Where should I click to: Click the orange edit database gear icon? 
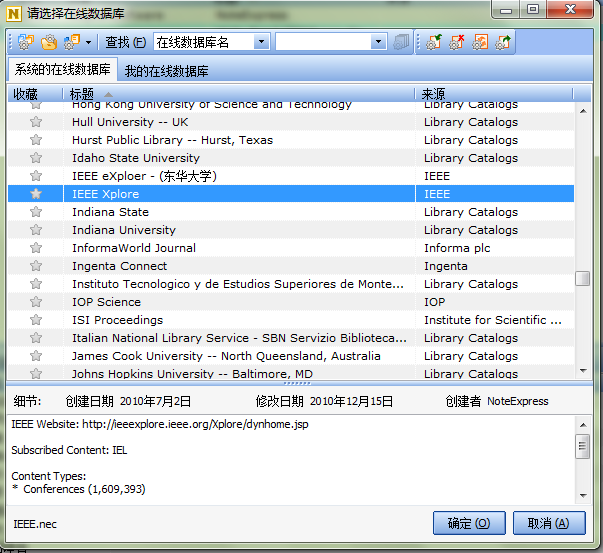pyautogui.click(x=480, y=42)
